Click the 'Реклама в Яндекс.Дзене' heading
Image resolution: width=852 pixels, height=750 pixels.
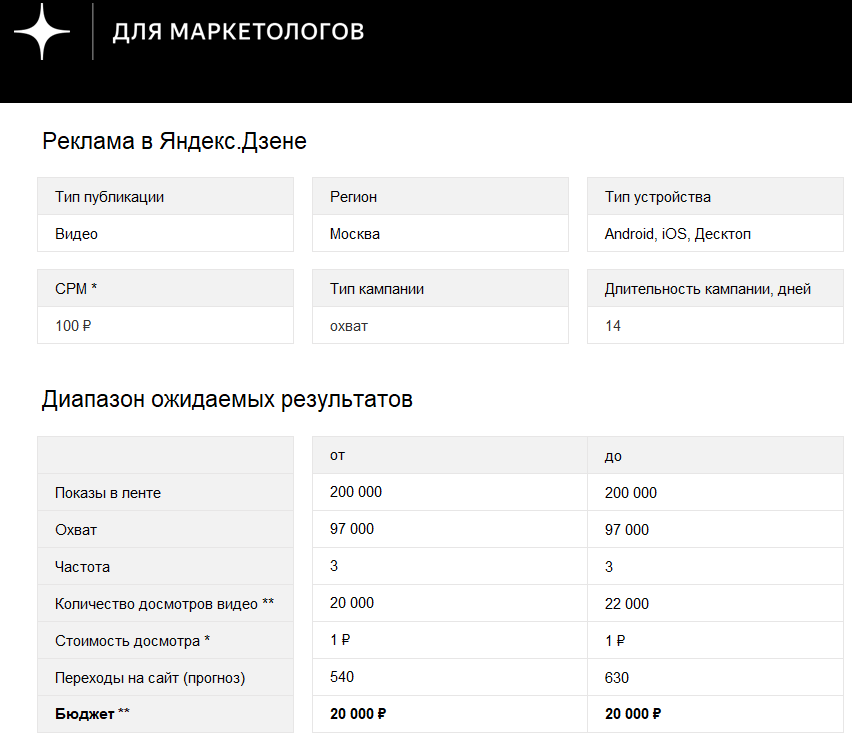tap(174, 141)
